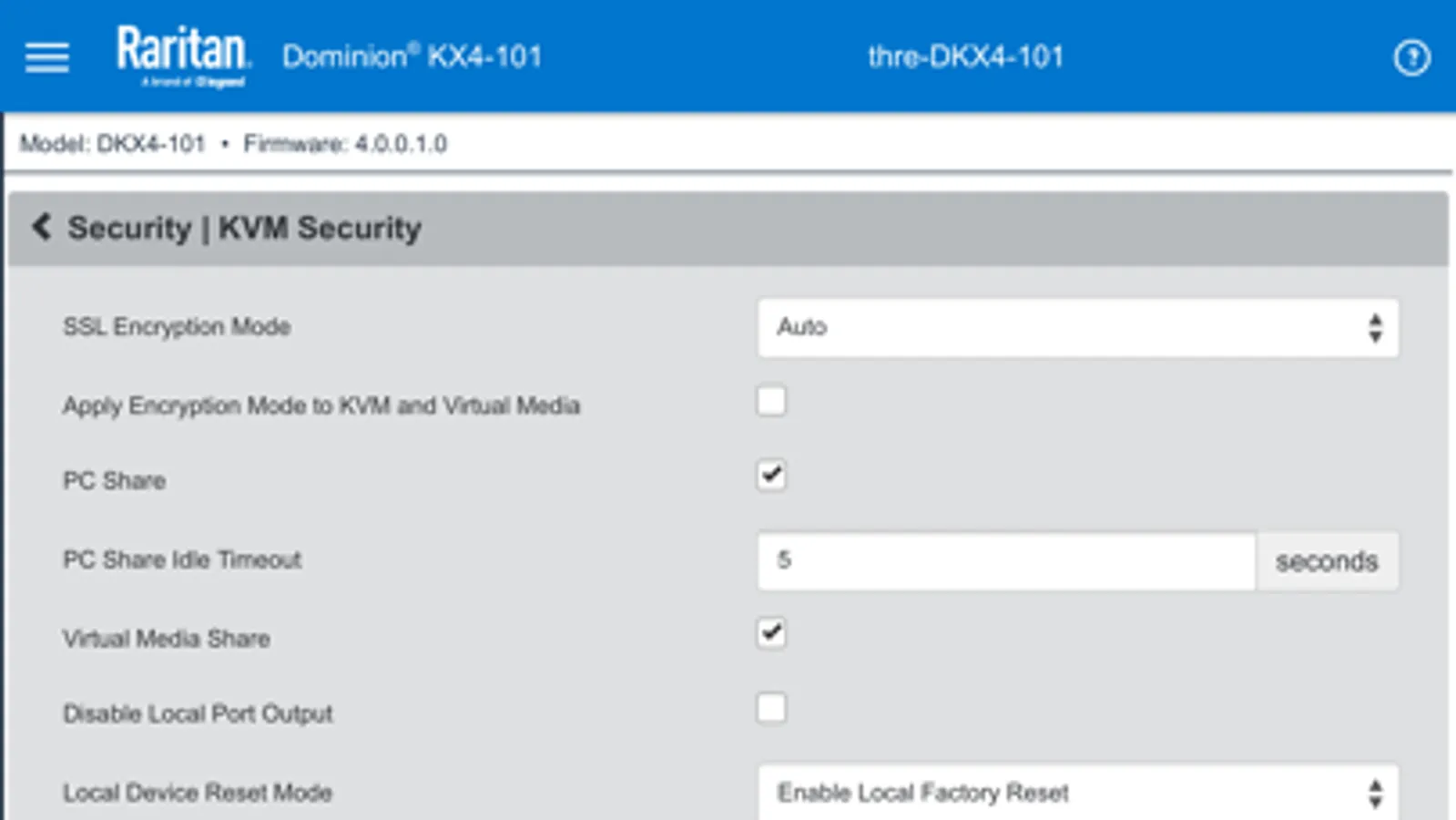The width and height of the screenshot is (1456, 820).
Task: Open the help icon in header
Action: (1411, 58)
